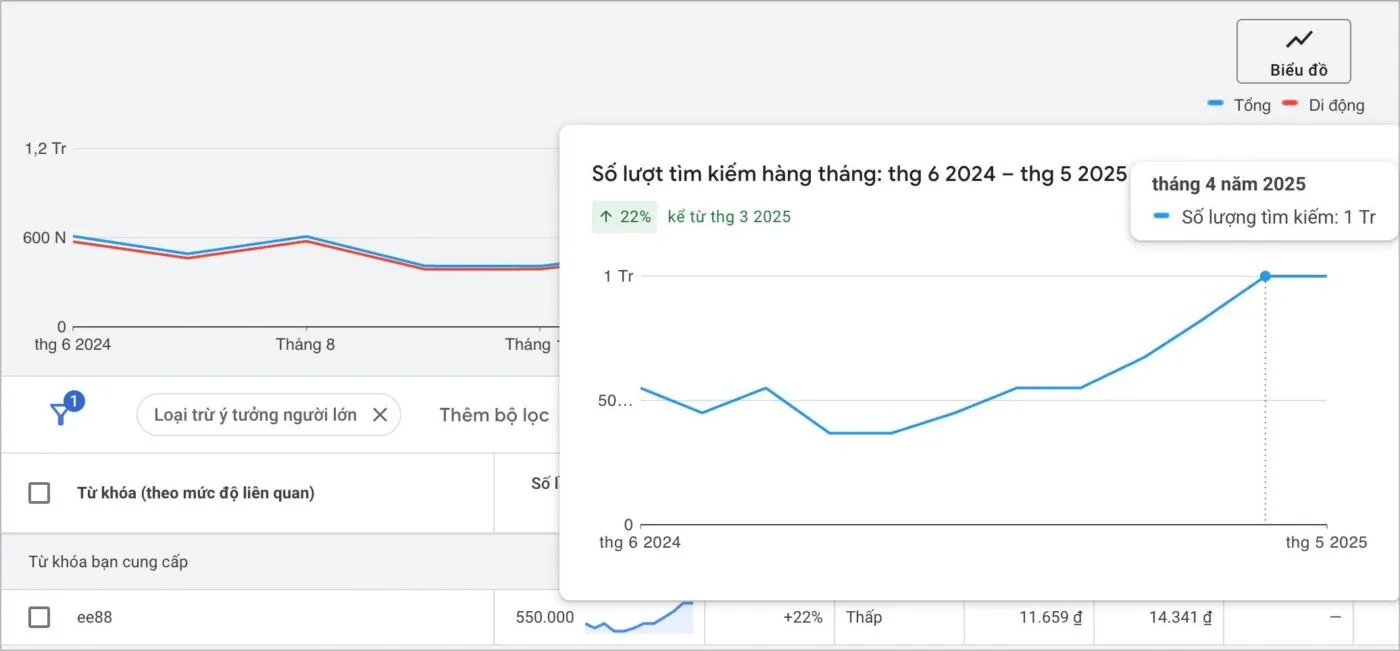The height and width of the screenshot is (651, 1400).
Task: Click the 'Thấp' competition cell
Action: click(x=863, y=617)
